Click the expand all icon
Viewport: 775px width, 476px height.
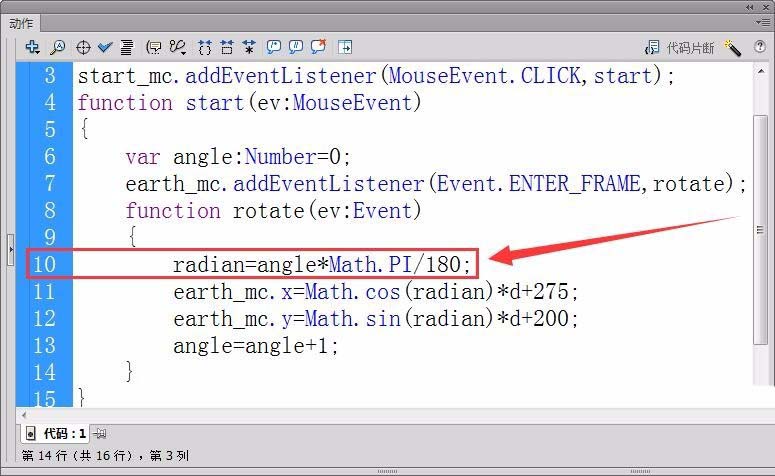tap(249, 47)
